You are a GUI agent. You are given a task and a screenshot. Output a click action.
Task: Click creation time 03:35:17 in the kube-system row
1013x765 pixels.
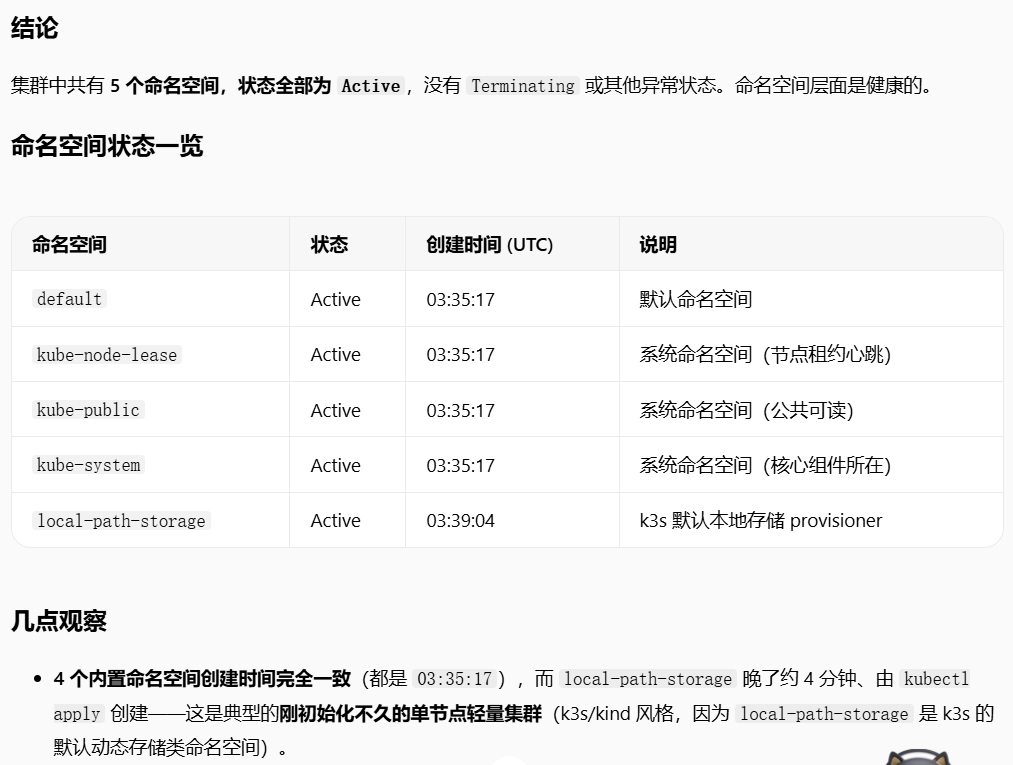(461, 465)
